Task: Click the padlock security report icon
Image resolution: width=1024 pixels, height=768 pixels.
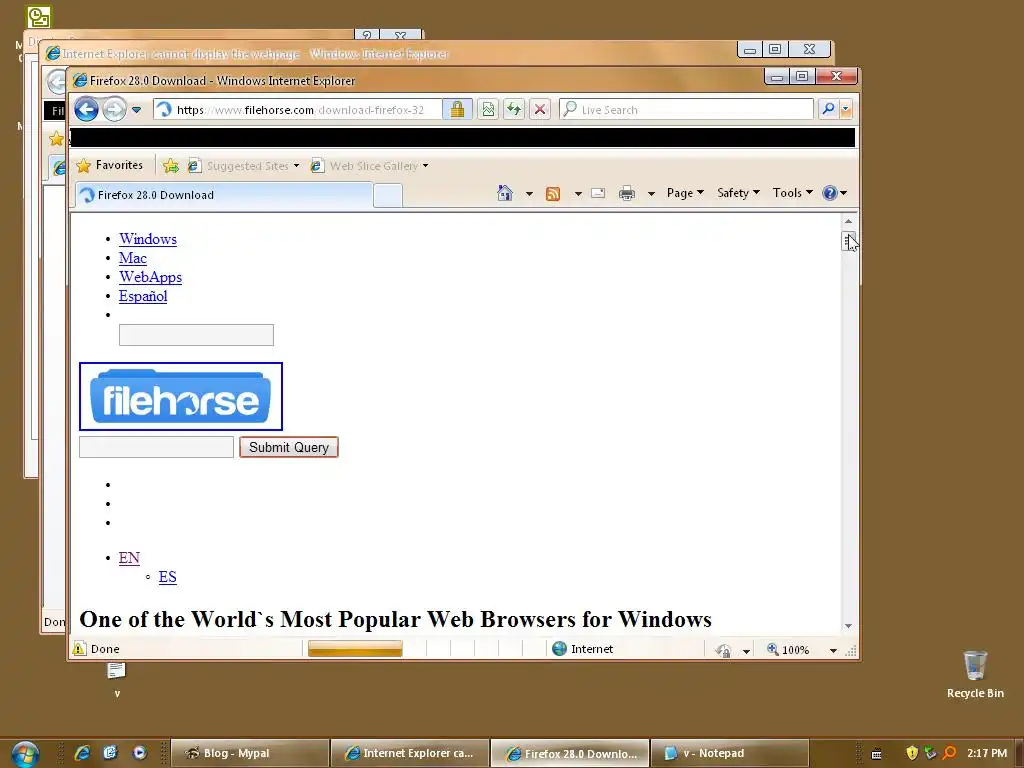Action: tap(457, 109)
